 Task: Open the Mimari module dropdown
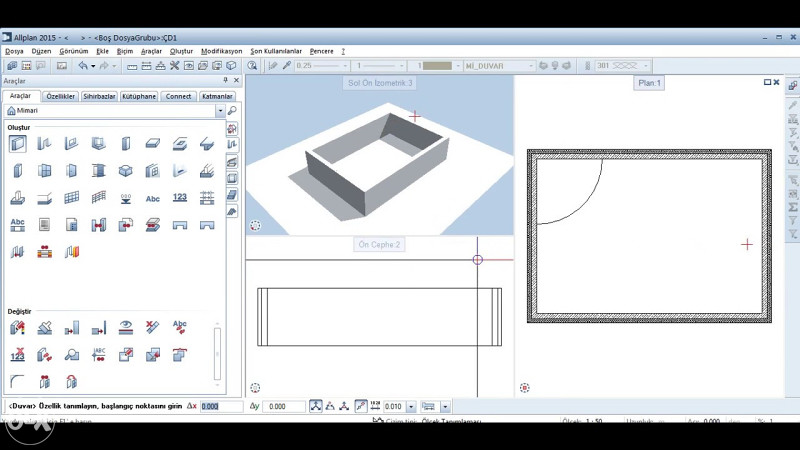click(220, 111)
